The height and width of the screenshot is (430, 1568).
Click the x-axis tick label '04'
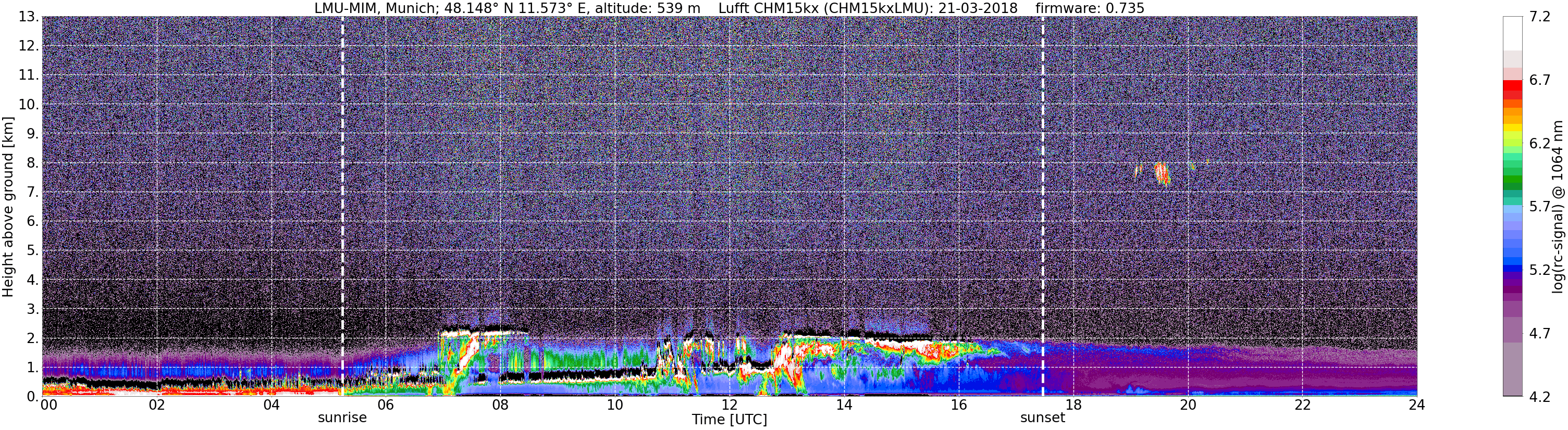click(x=271, y=405)
